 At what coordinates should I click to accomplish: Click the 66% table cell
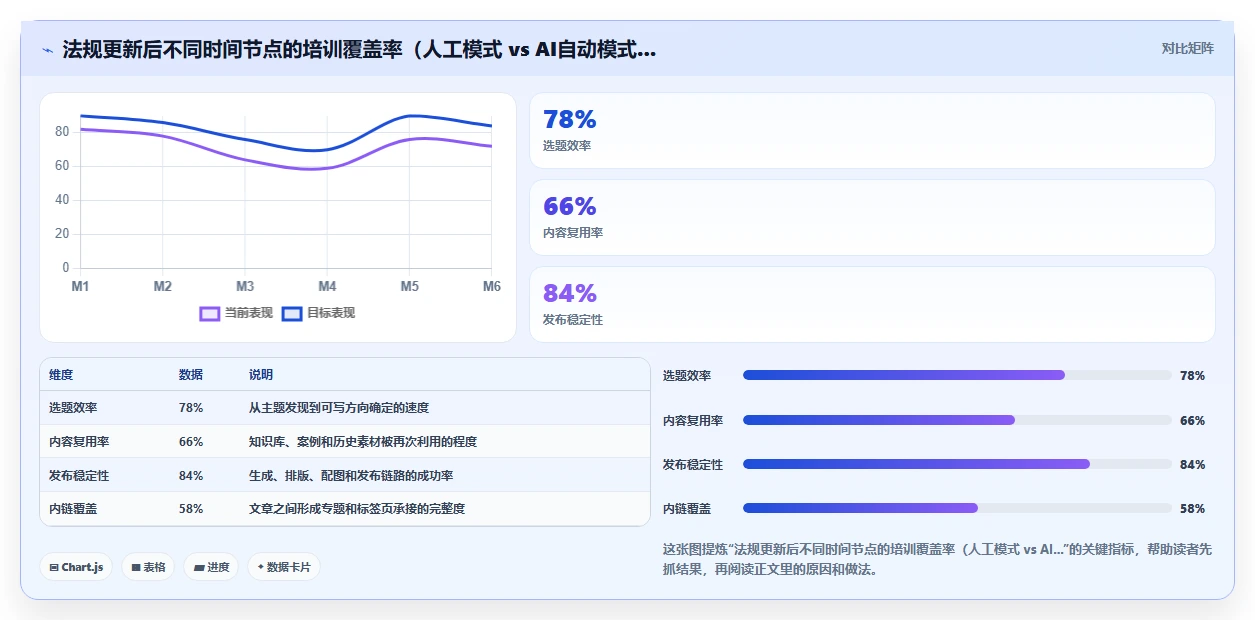(x=191, y=441)
